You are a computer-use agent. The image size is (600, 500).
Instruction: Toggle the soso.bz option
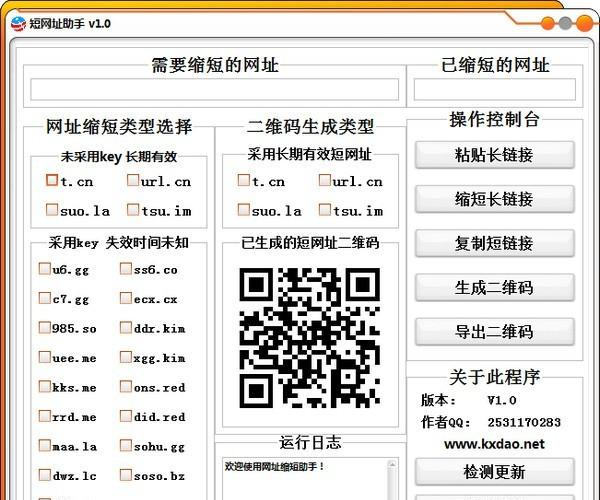pyautogui.click(x=126, y=475)
